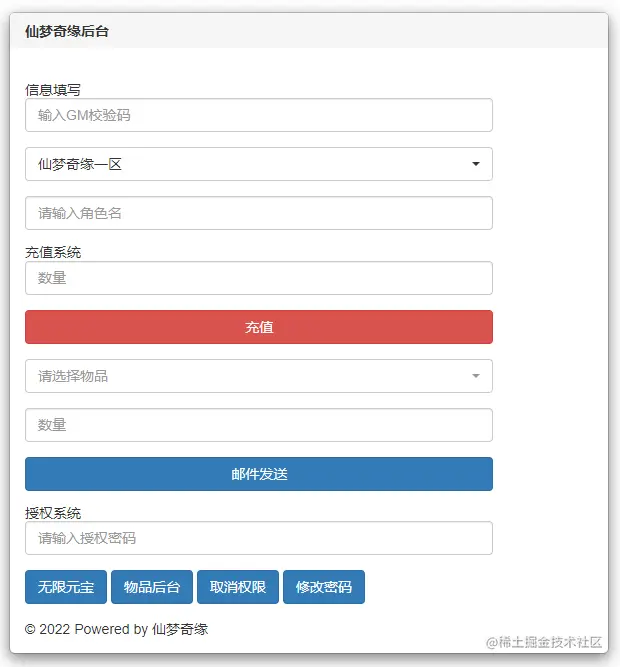Click the © 2022 Powered by 仙梦奇缘 footer text

tap(117, 629)
